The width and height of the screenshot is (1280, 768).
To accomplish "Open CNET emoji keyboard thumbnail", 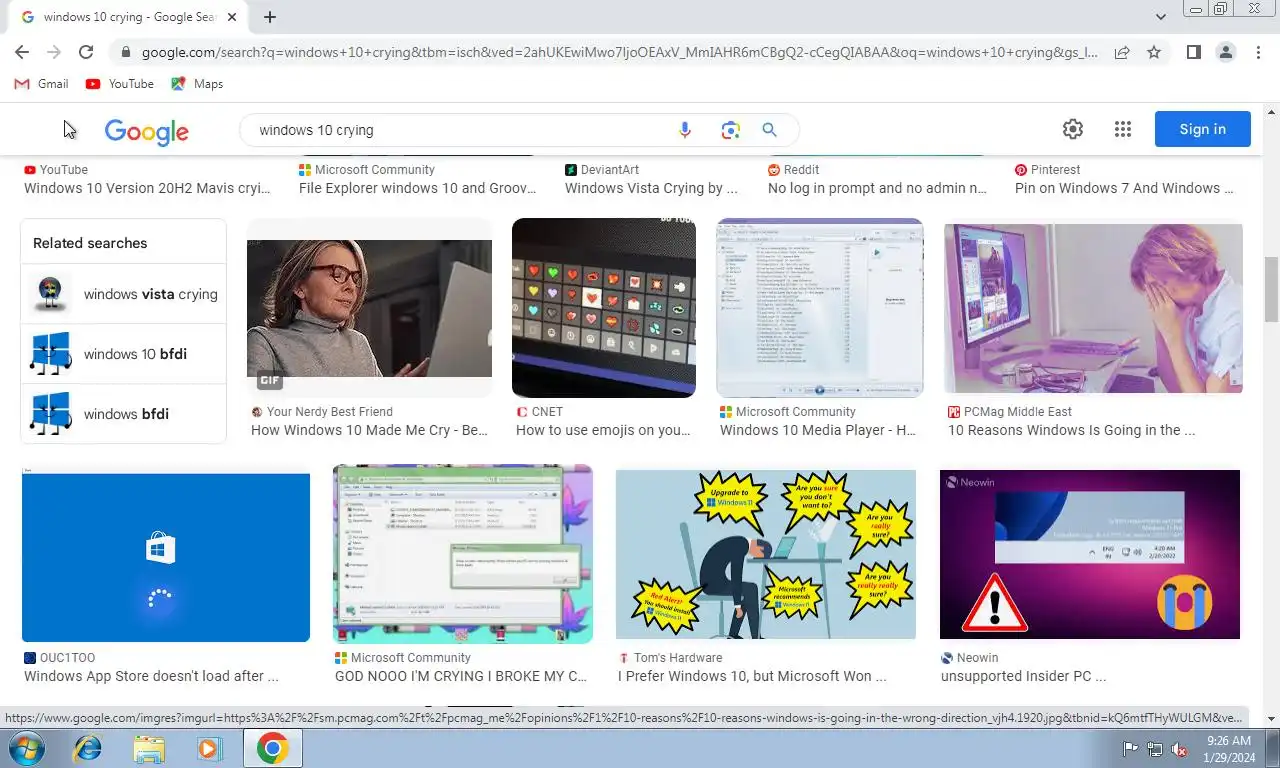I will tap(604, 308).
